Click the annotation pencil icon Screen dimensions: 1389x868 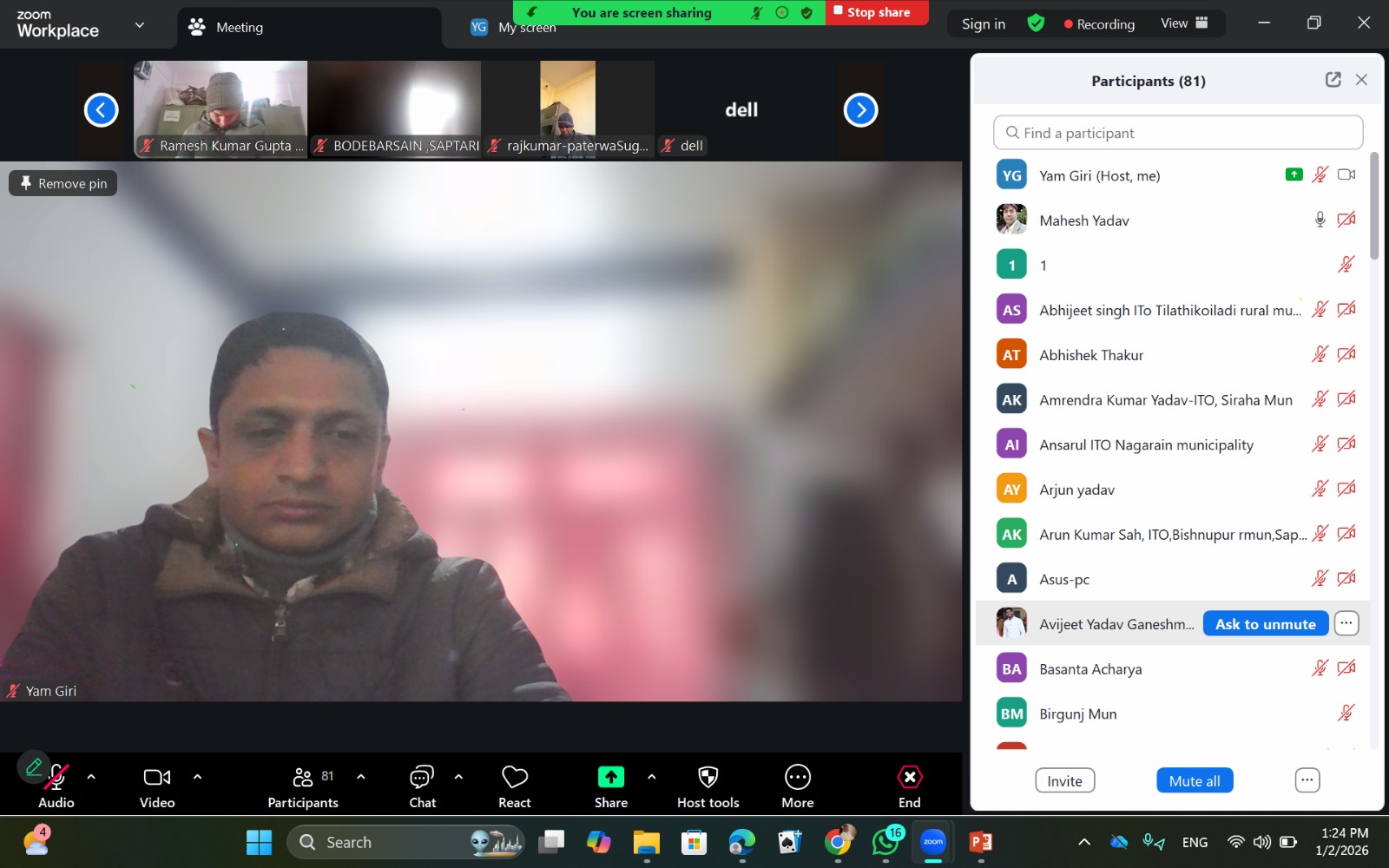point(34,767)
